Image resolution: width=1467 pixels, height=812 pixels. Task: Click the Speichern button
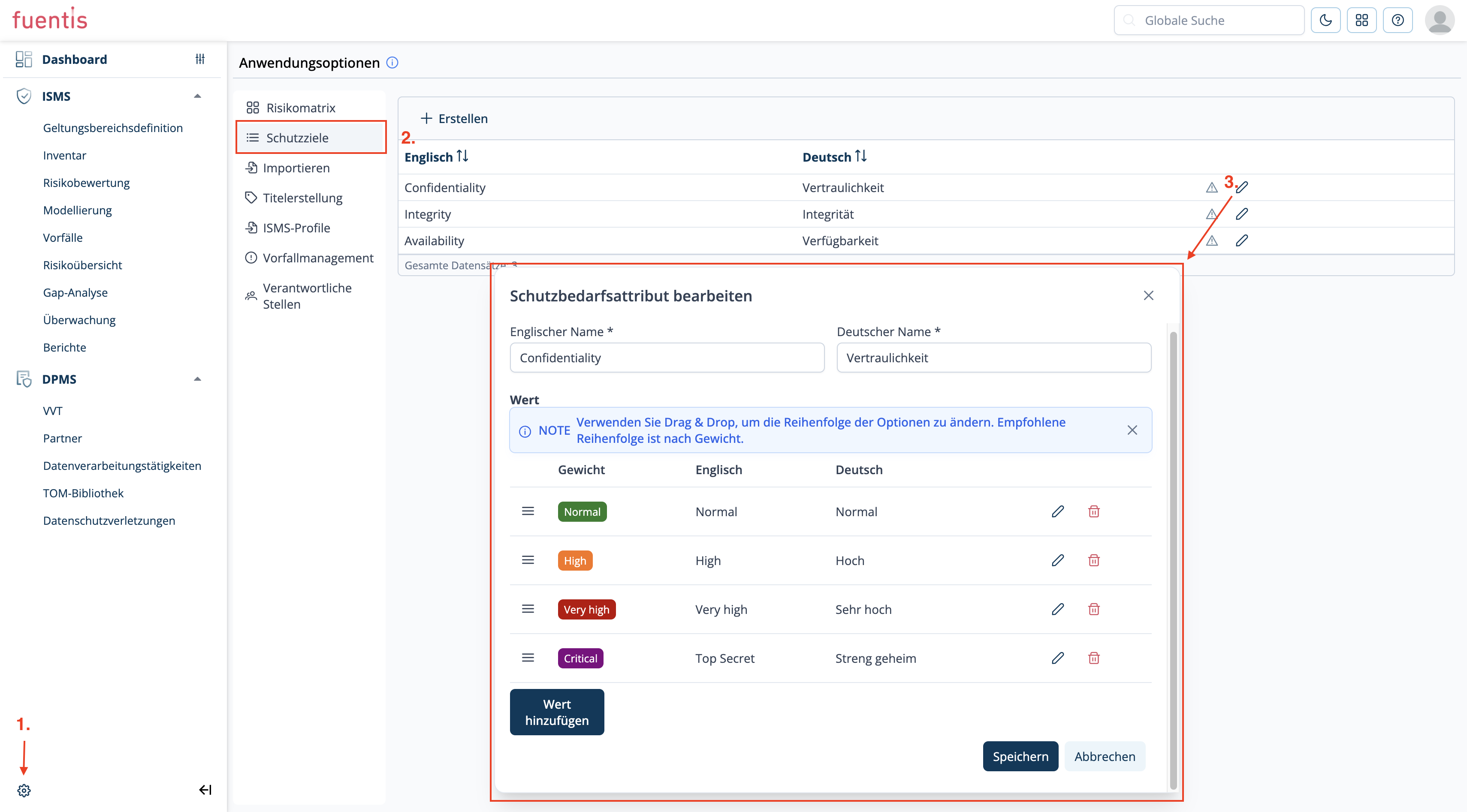[1020, 756]
